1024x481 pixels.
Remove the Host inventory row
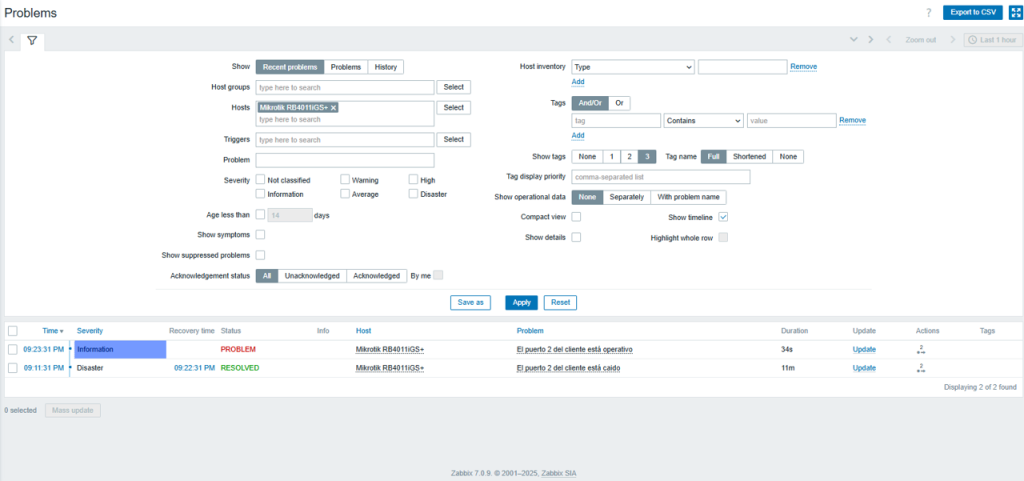pyautogui.click(x=803, y=67)
